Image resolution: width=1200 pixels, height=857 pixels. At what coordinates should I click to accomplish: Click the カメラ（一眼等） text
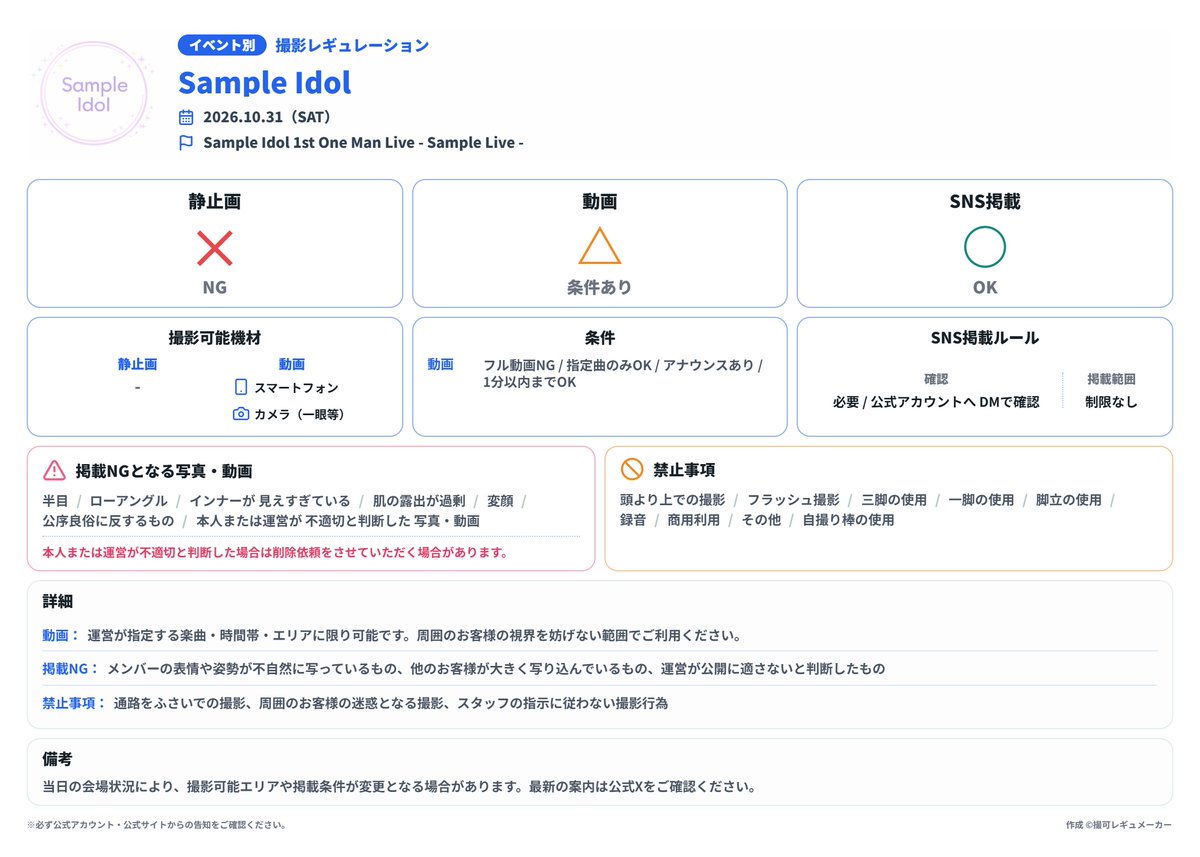click(300, 414)
